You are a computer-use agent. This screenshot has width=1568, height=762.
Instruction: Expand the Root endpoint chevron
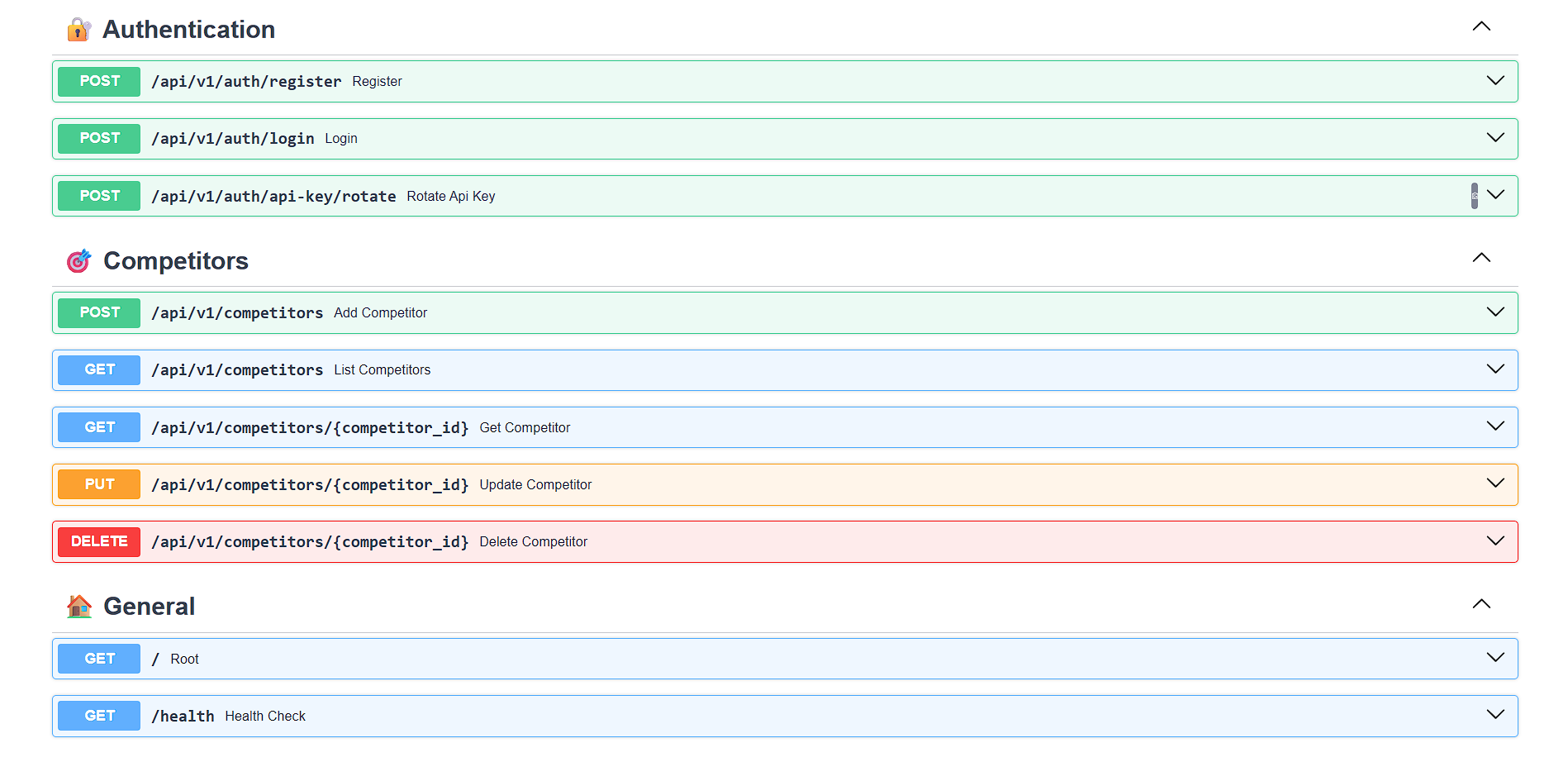[x=1495, y=658]
